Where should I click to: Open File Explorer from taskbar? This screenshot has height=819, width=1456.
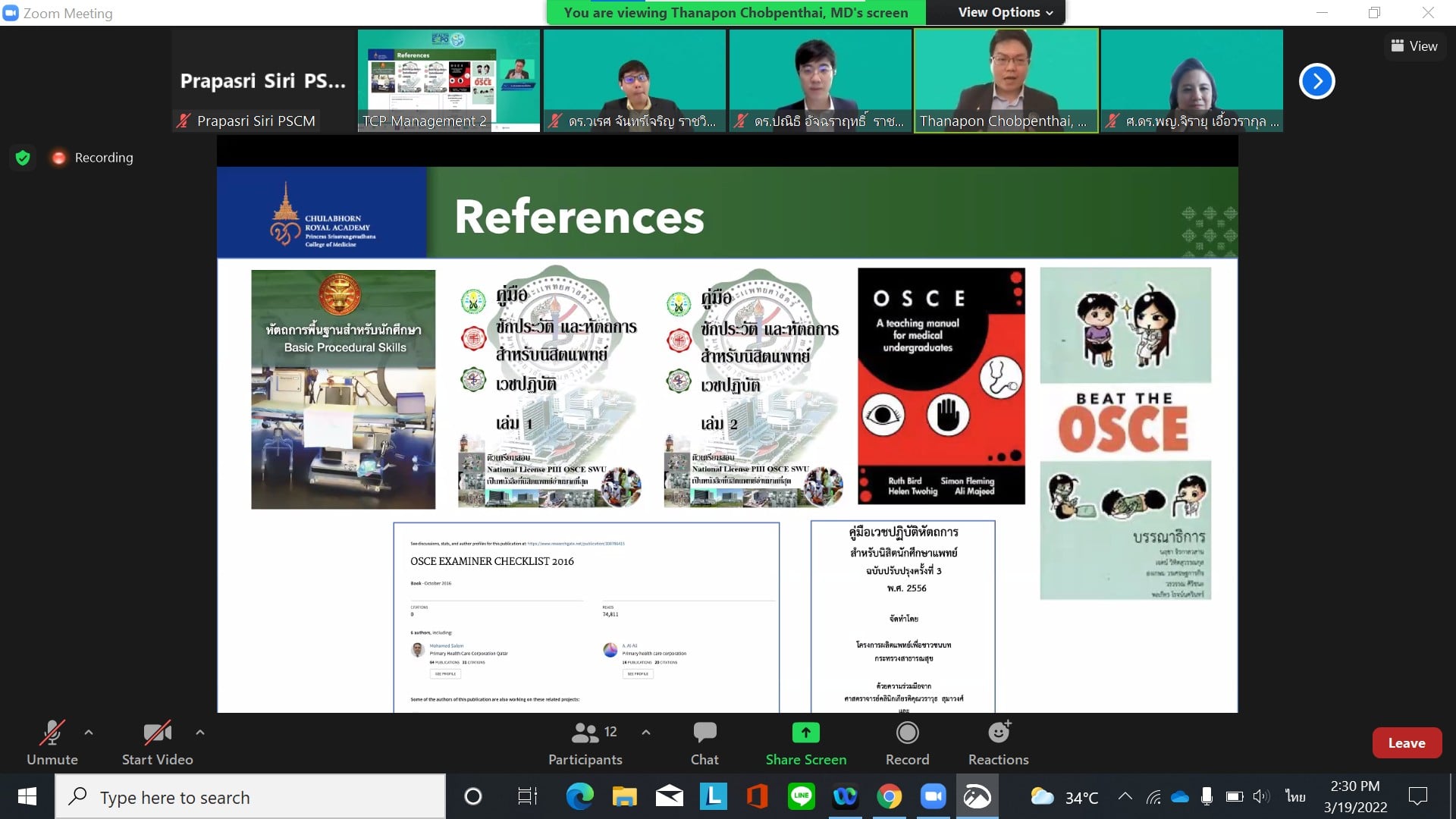pos(625,796)
